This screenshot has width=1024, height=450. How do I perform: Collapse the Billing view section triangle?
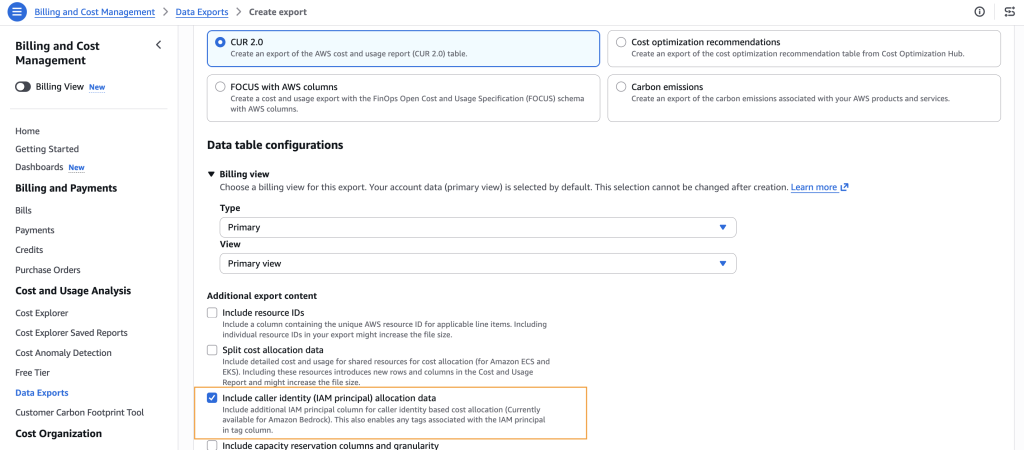(211, 173)
